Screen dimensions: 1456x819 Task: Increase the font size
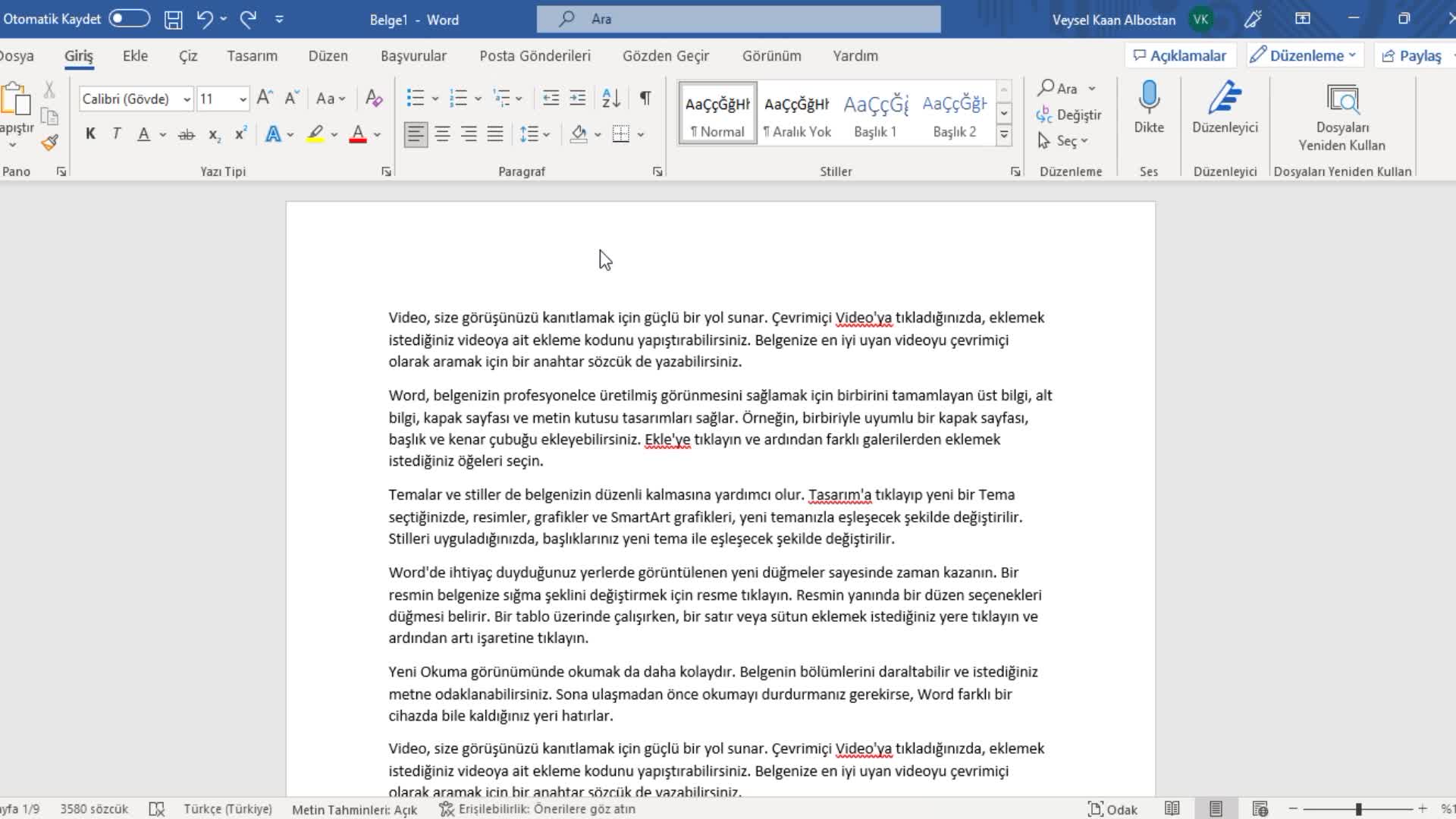[265, 98]
